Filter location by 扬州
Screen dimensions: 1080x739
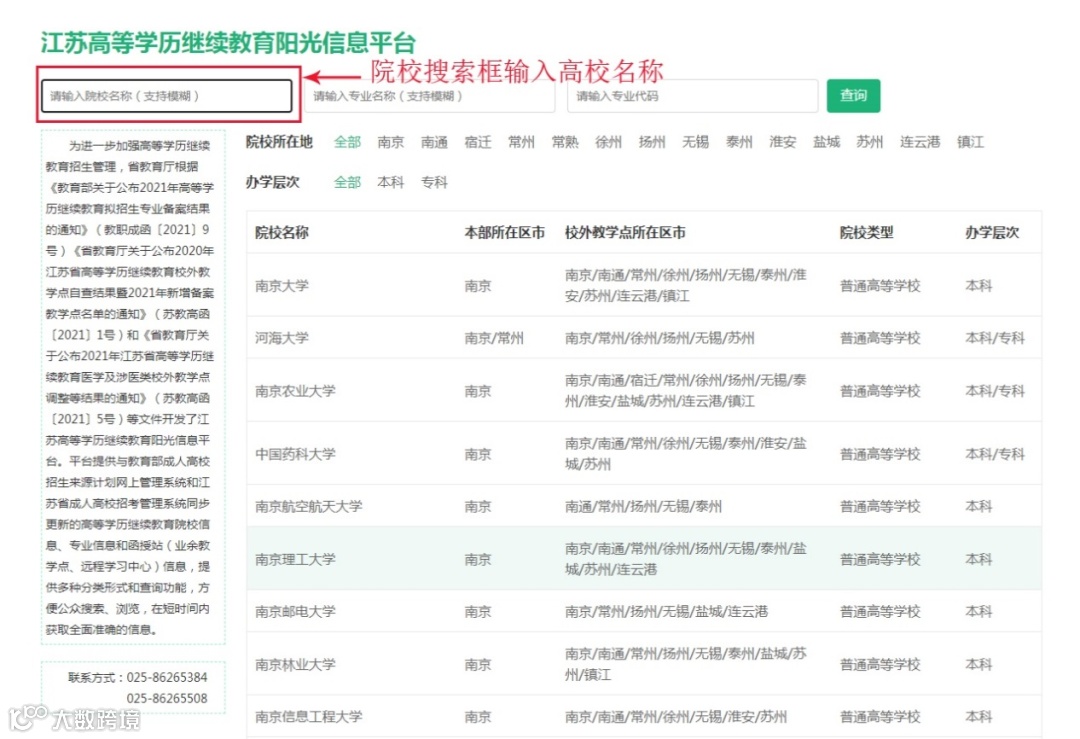pyautogui.click(x=652, y=142)
